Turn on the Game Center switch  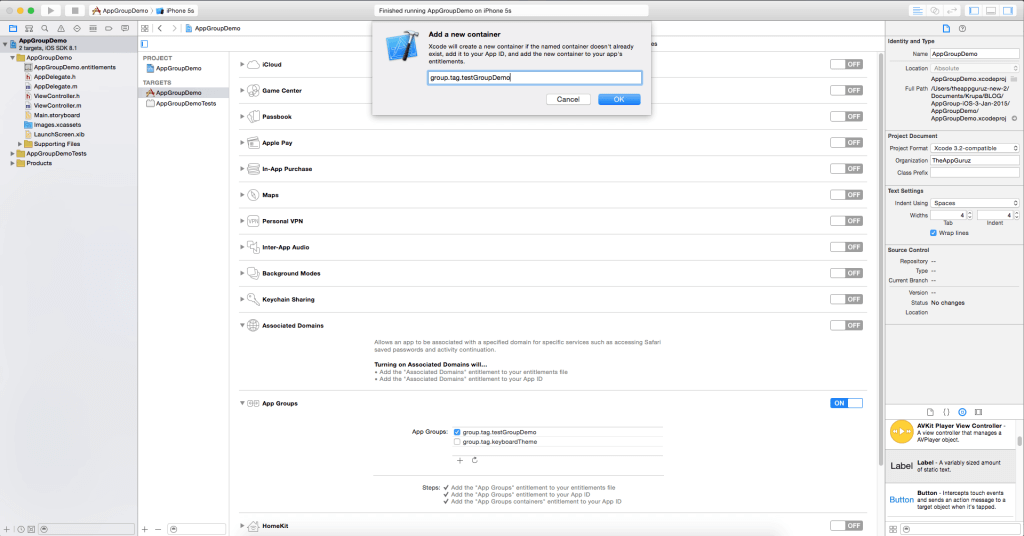click(x=846, y=90)
